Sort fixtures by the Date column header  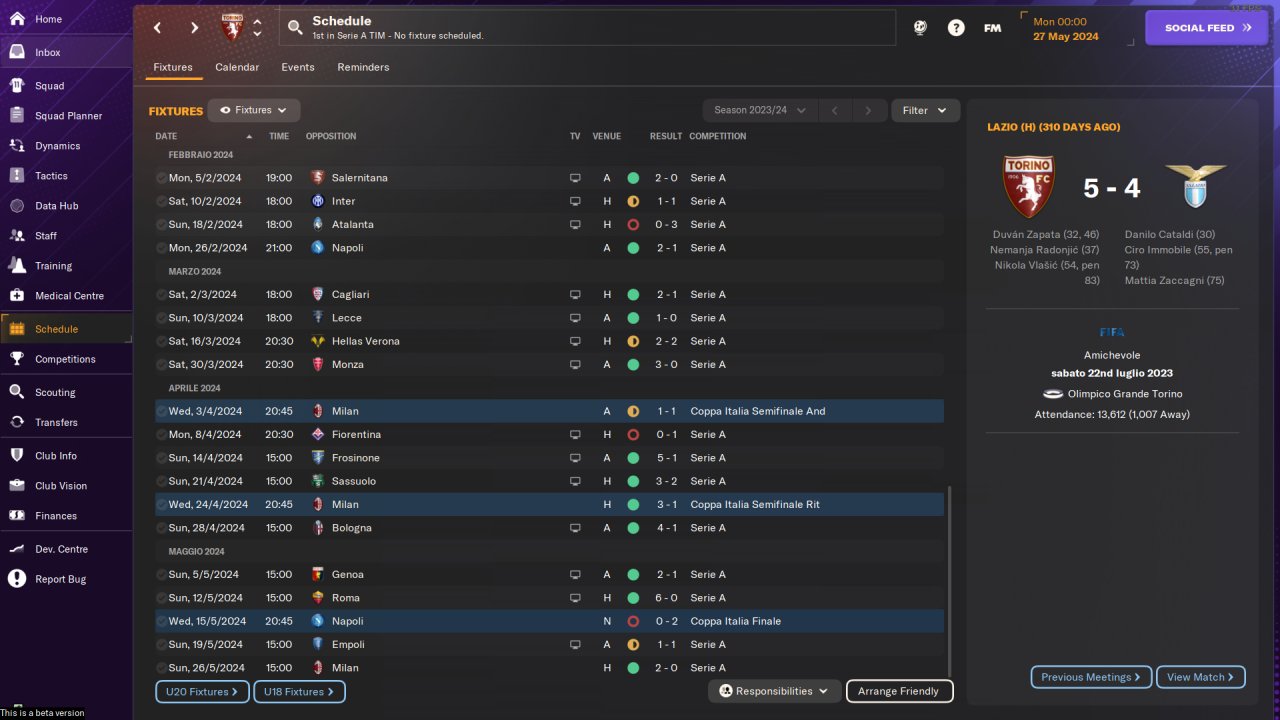tap(204, 136)
